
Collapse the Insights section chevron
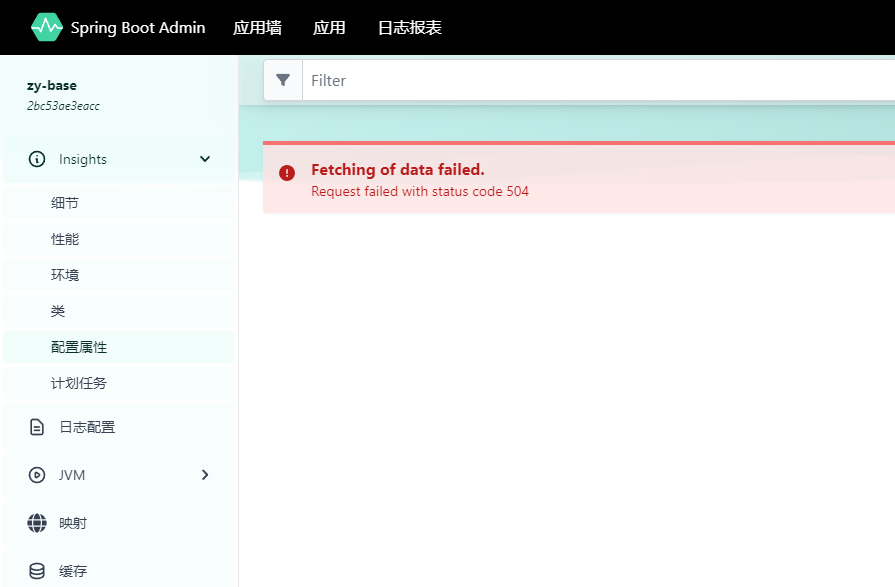tap(205, 159)
